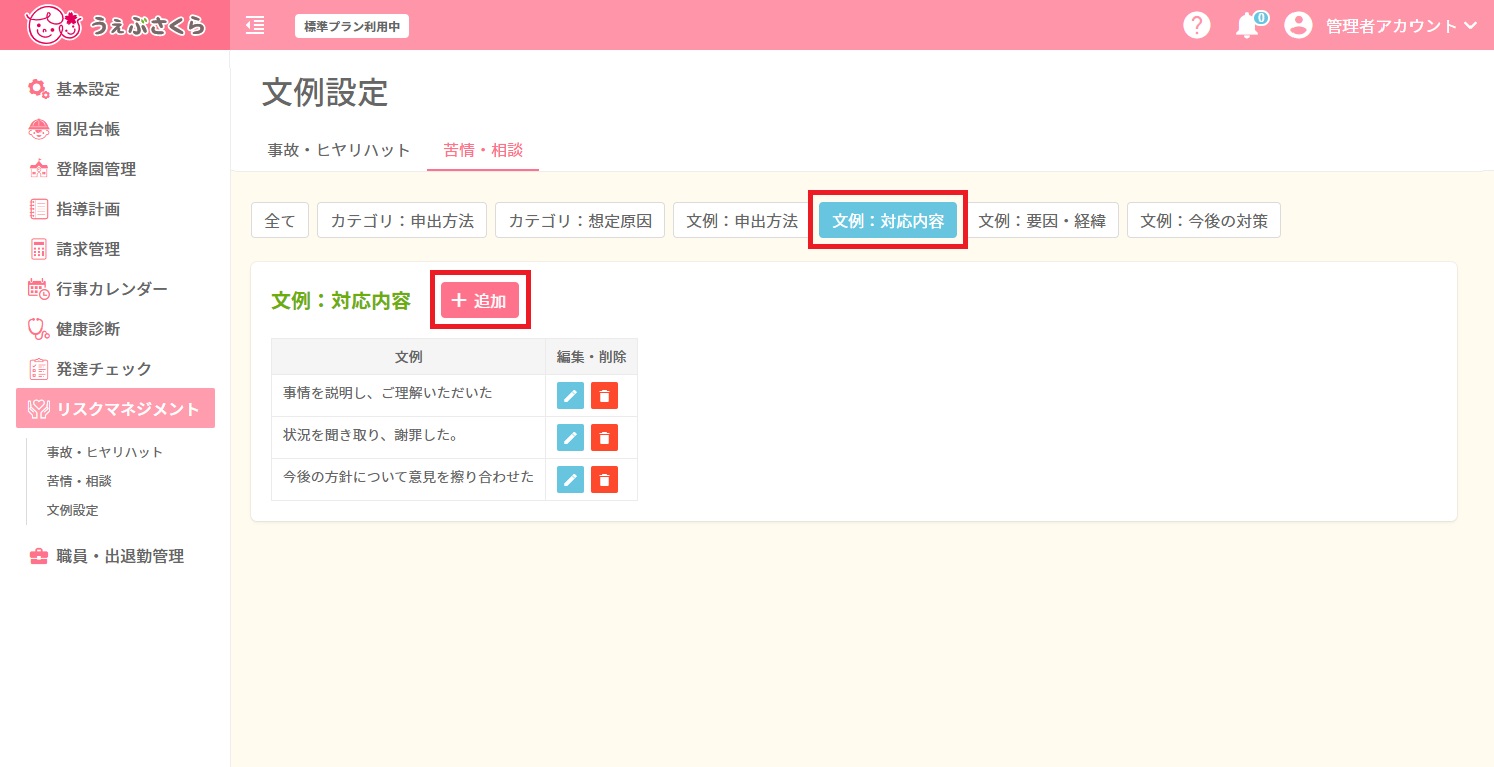Click the 文例 column header

[x=409, y=357]
